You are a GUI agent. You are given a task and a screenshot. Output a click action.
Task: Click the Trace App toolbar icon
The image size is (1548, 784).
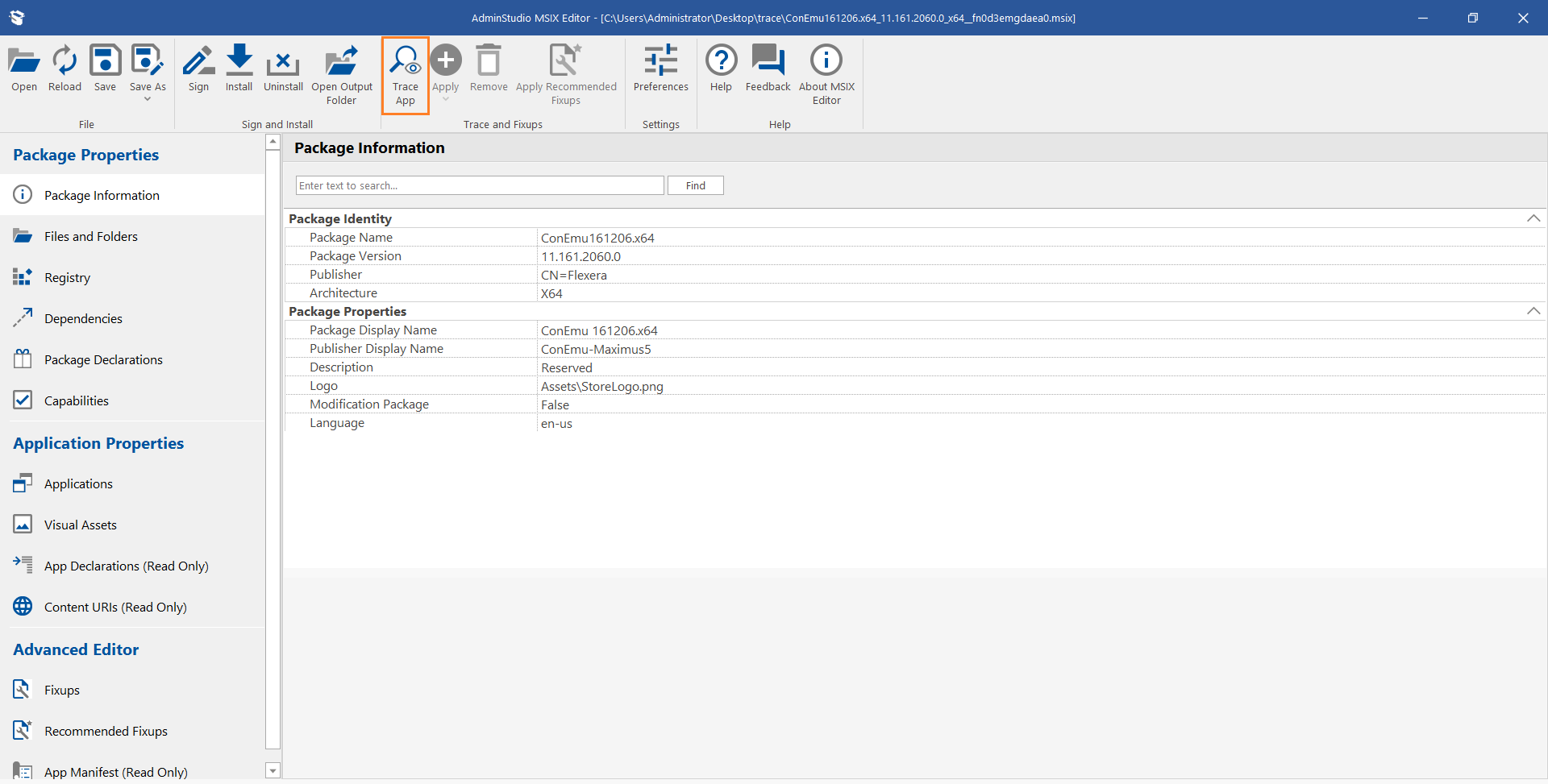[405, 75]
